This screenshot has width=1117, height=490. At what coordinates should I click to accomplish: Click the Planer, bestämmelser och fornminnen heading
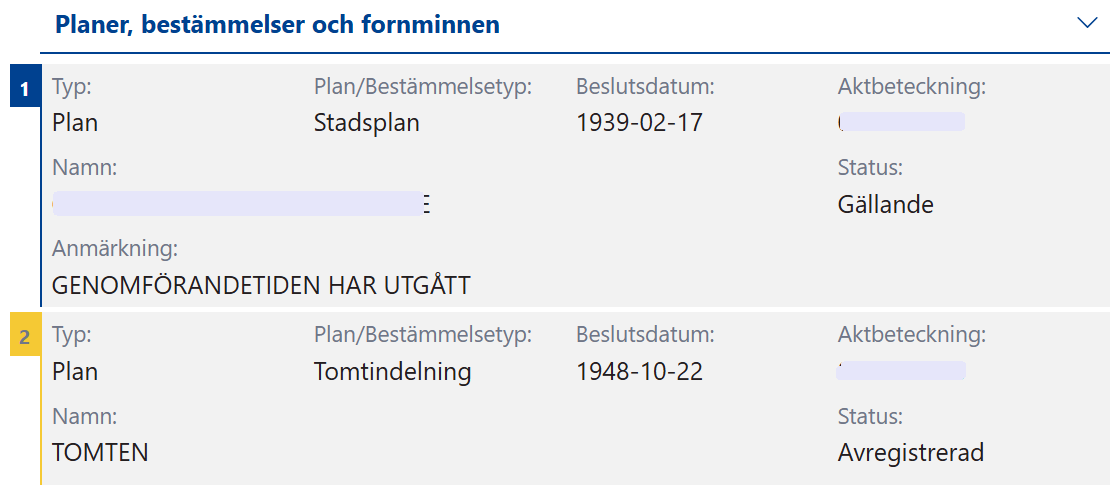click(x=278, y=25)
